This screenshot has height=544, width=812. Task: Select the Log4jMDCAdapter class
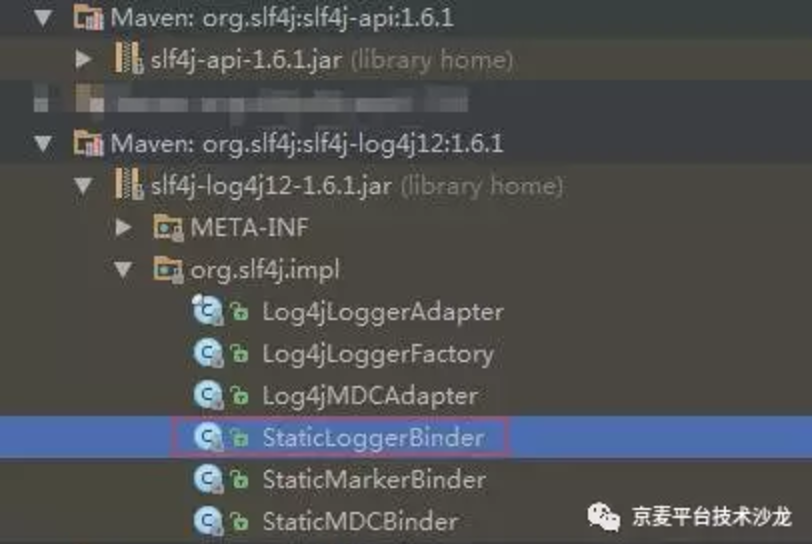point(370,396)
